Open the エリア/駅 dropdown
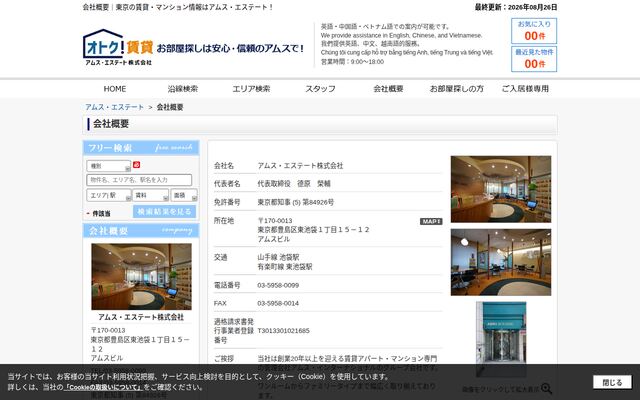The height and width of the screenshot is (400, 640). point(109,195)
